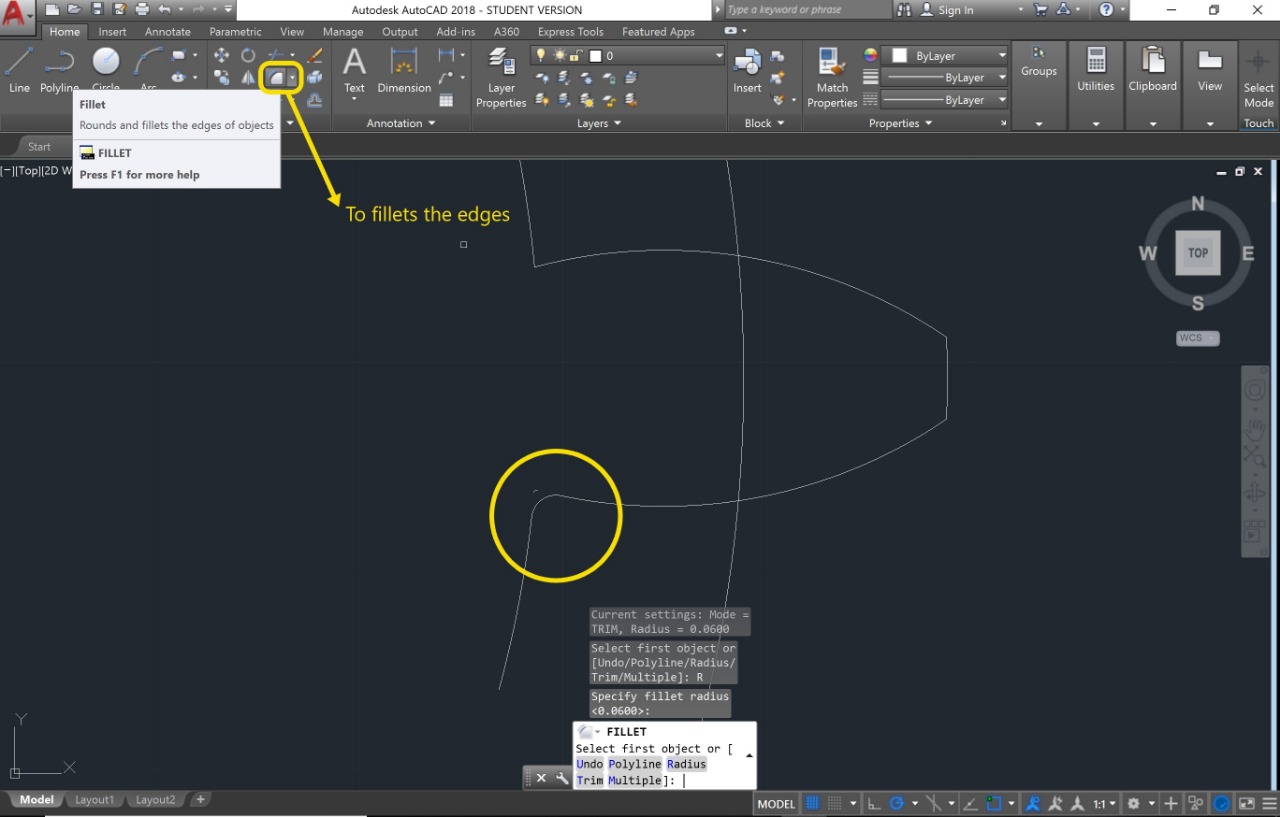Toggle the drawing grid display
This screenshot has height=817, width=1280.
812,803
